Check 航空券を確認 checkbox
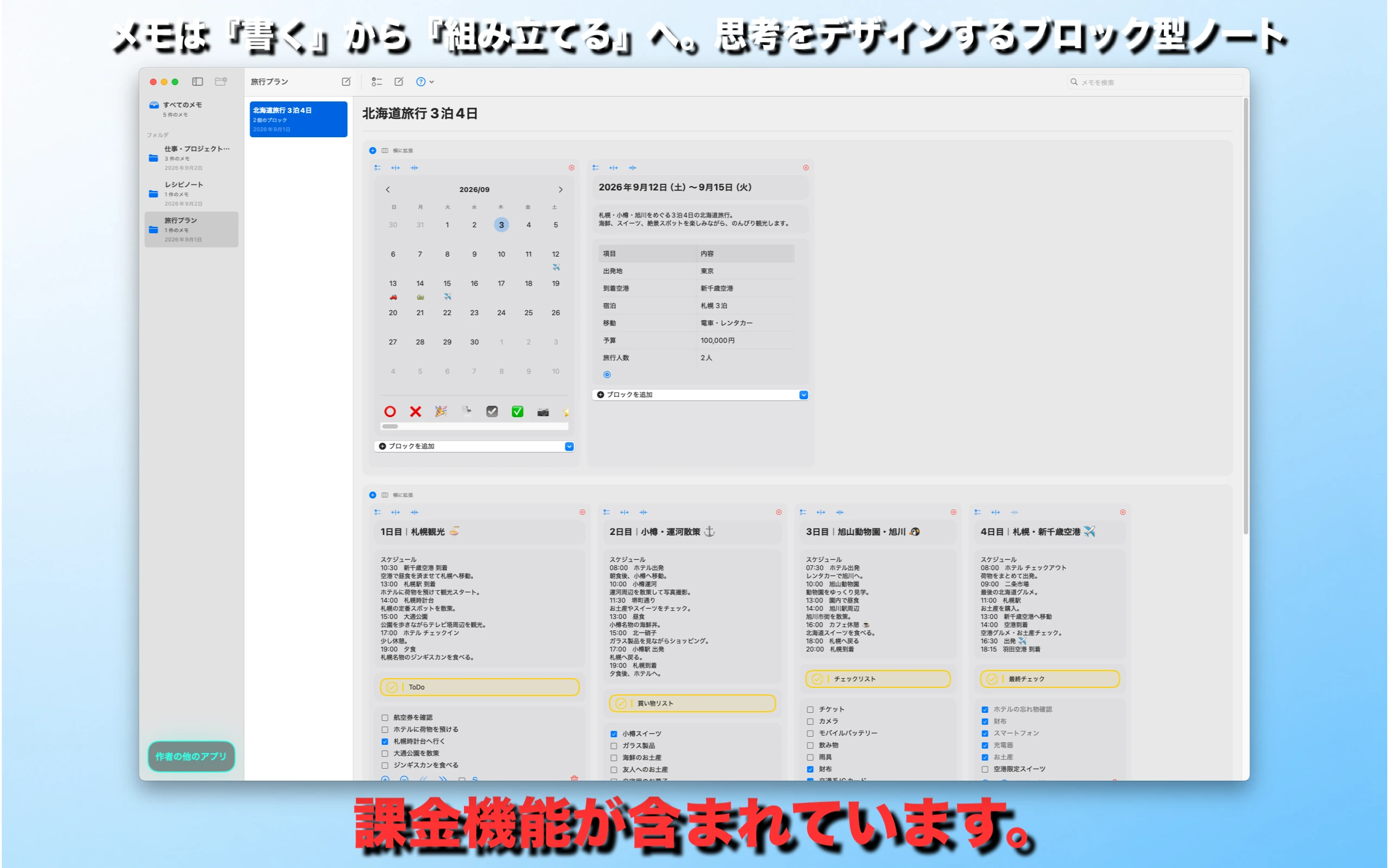Viewport: 1389px width, 868px height. pyautogui.click(x=385, y=718)
